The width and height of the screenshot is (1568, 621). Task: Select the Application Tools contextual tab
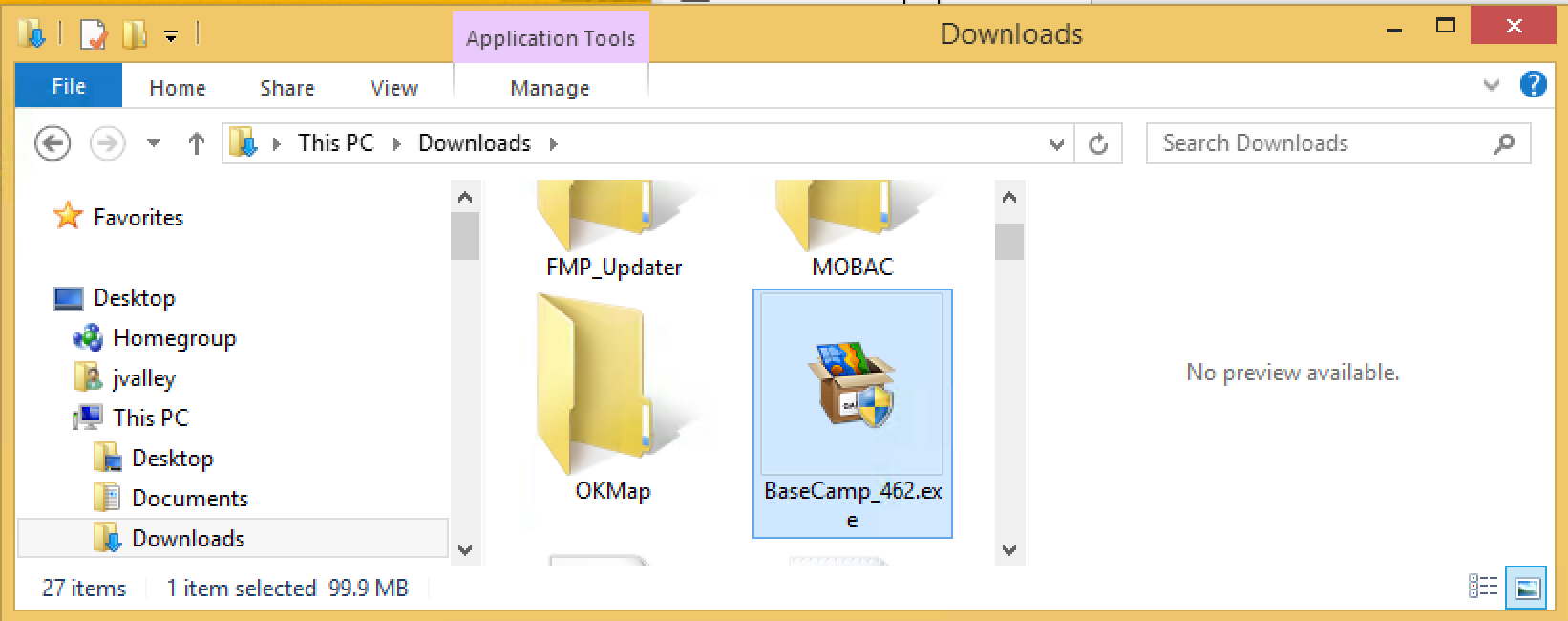click(551, 38)
